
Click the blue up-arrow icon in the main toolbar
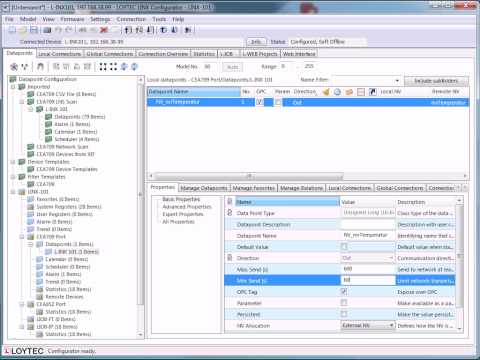[x=163, y=30]
